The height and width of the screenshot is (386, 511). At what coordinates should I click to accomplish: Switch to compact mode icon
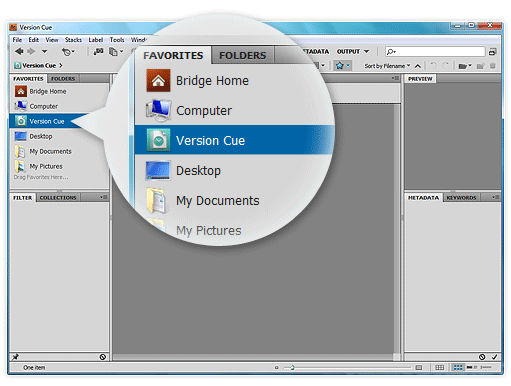[x=493, y=52]
